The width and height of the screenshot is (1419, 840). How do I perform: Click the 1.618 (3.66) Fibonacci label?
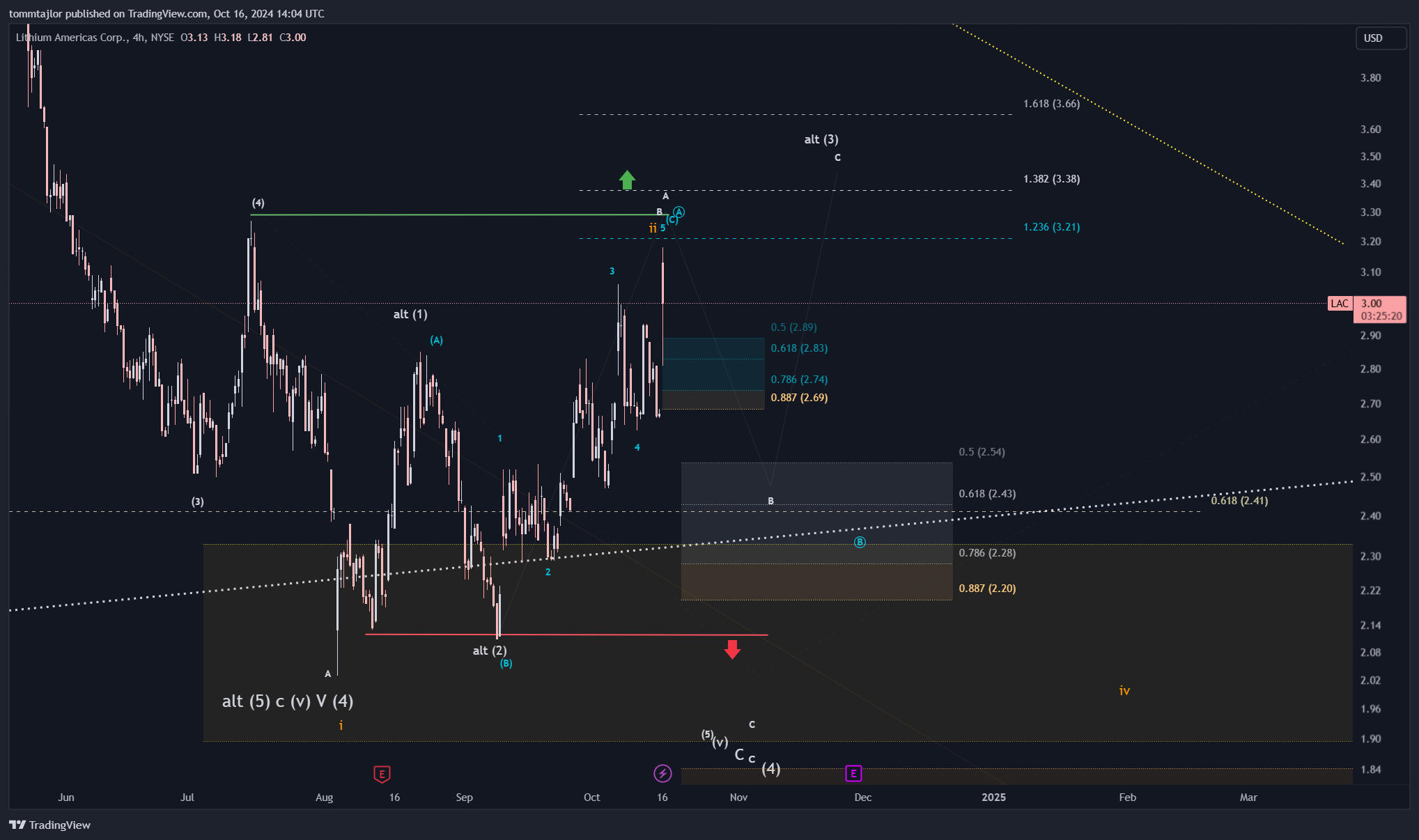[1051, 104]
